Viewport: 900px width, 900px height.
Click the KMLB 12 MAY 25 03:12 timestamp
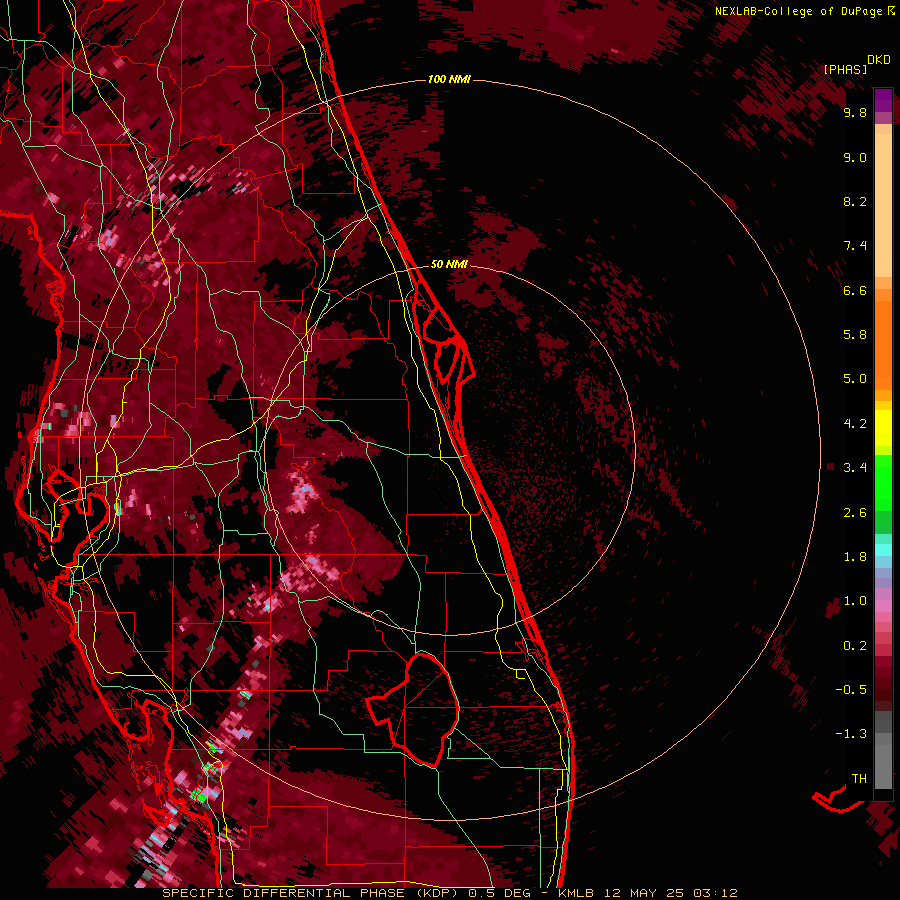coord(648,893)
